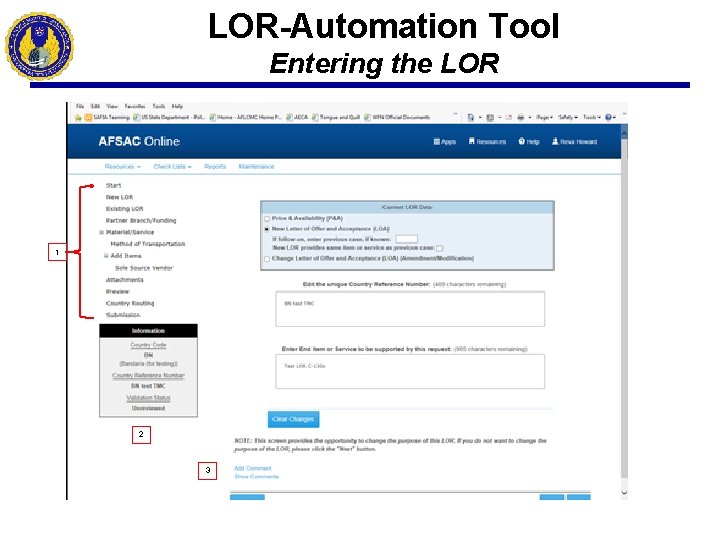Click the blue help question icon in command bar
Image resolution: width=720 pixels, height=540 pixels.
click(x=608, y=118)
